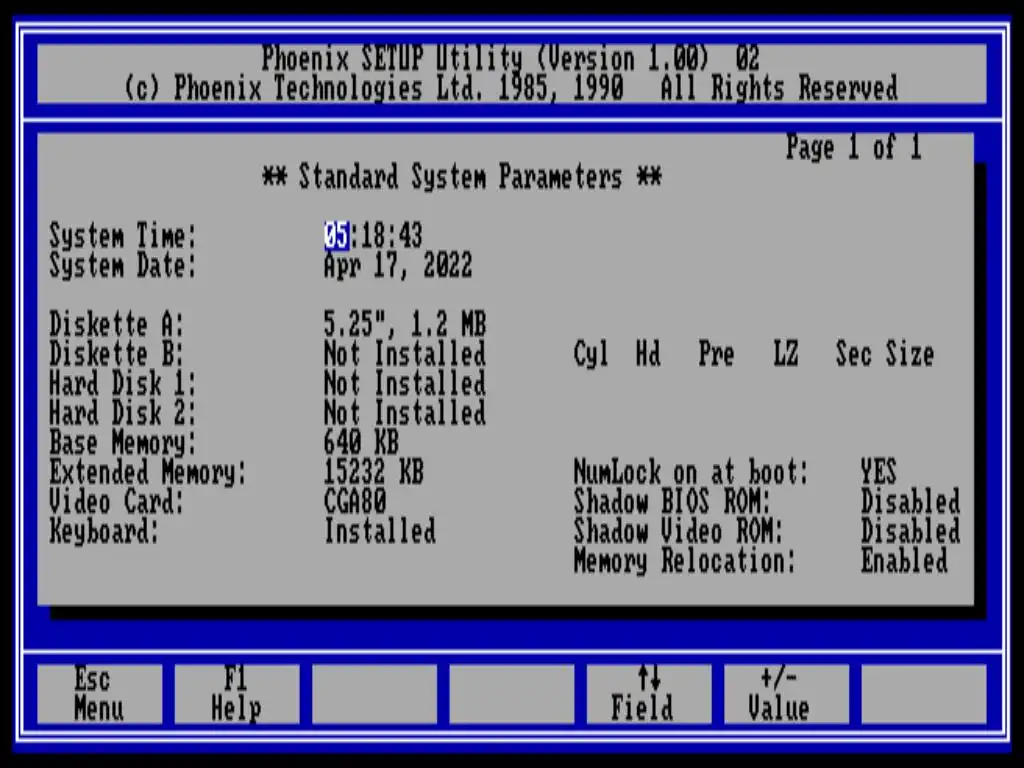
Task: Click the Diskette B: label
Action: coord(117,354)
